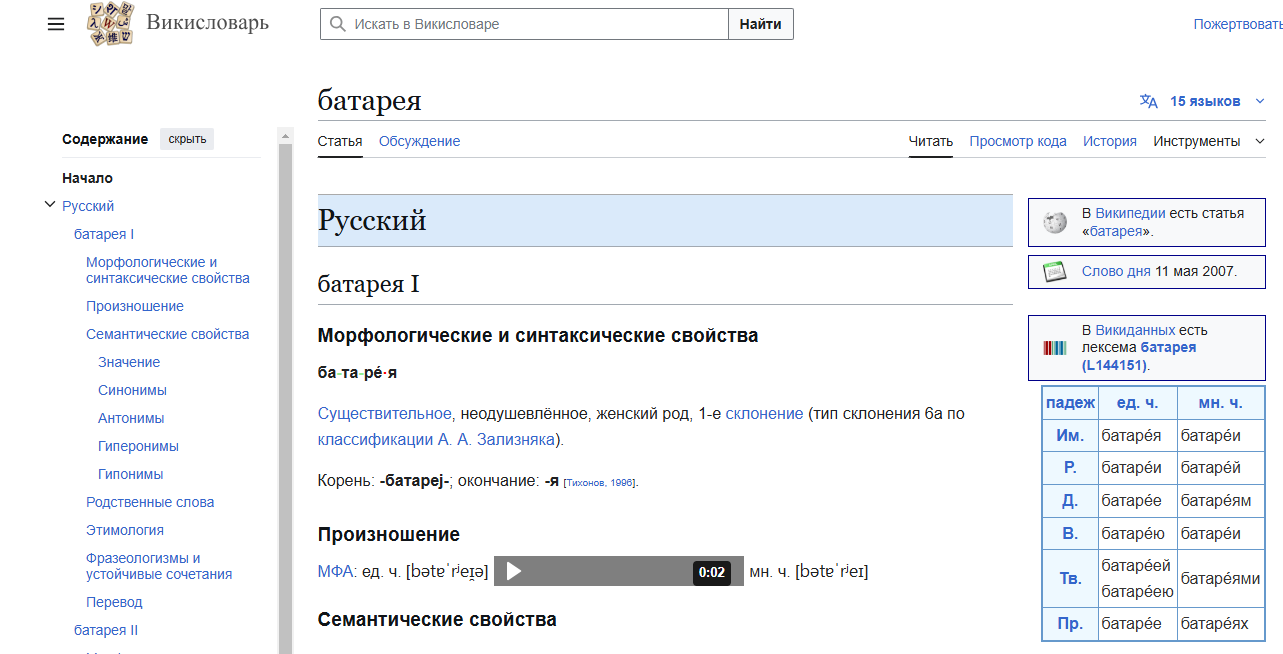Open the Просмотр кода tab

pos(1017,141)
